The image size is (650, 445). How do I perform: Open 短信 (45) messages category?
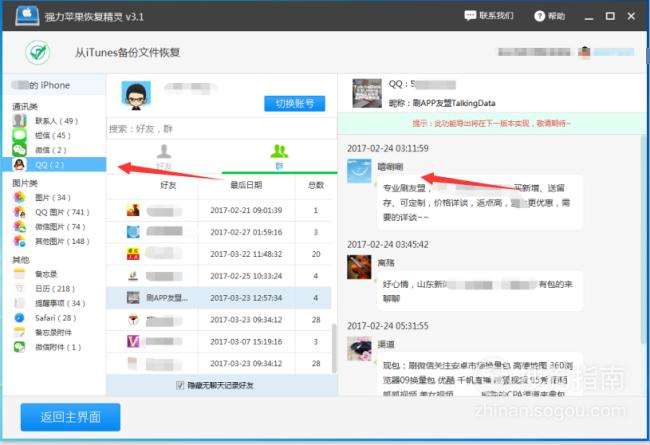coord(52,136)
